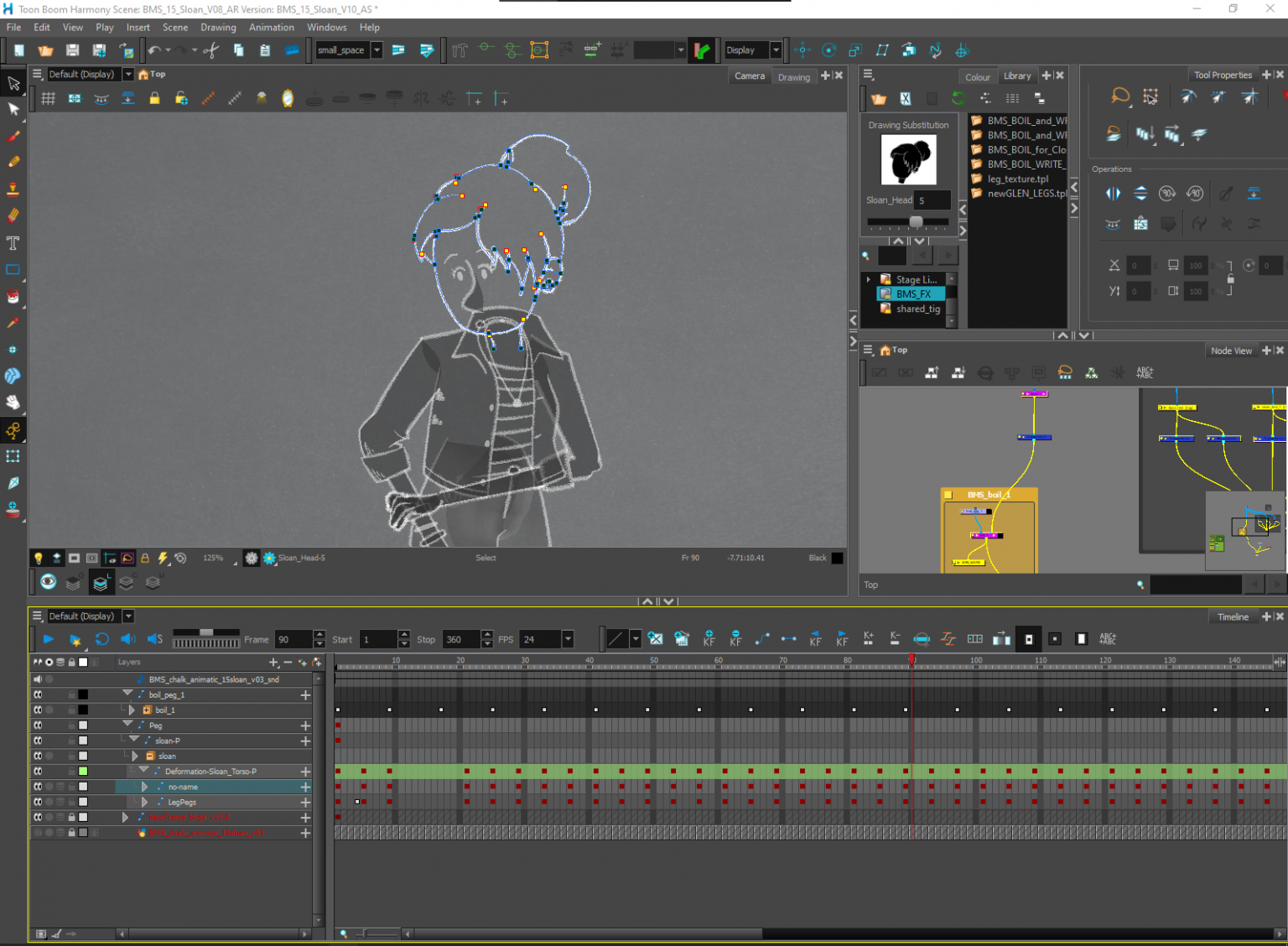1288x946 pixels.
Task: Select the Lasso selection mode icon
Action: [x=1120, y=96]
